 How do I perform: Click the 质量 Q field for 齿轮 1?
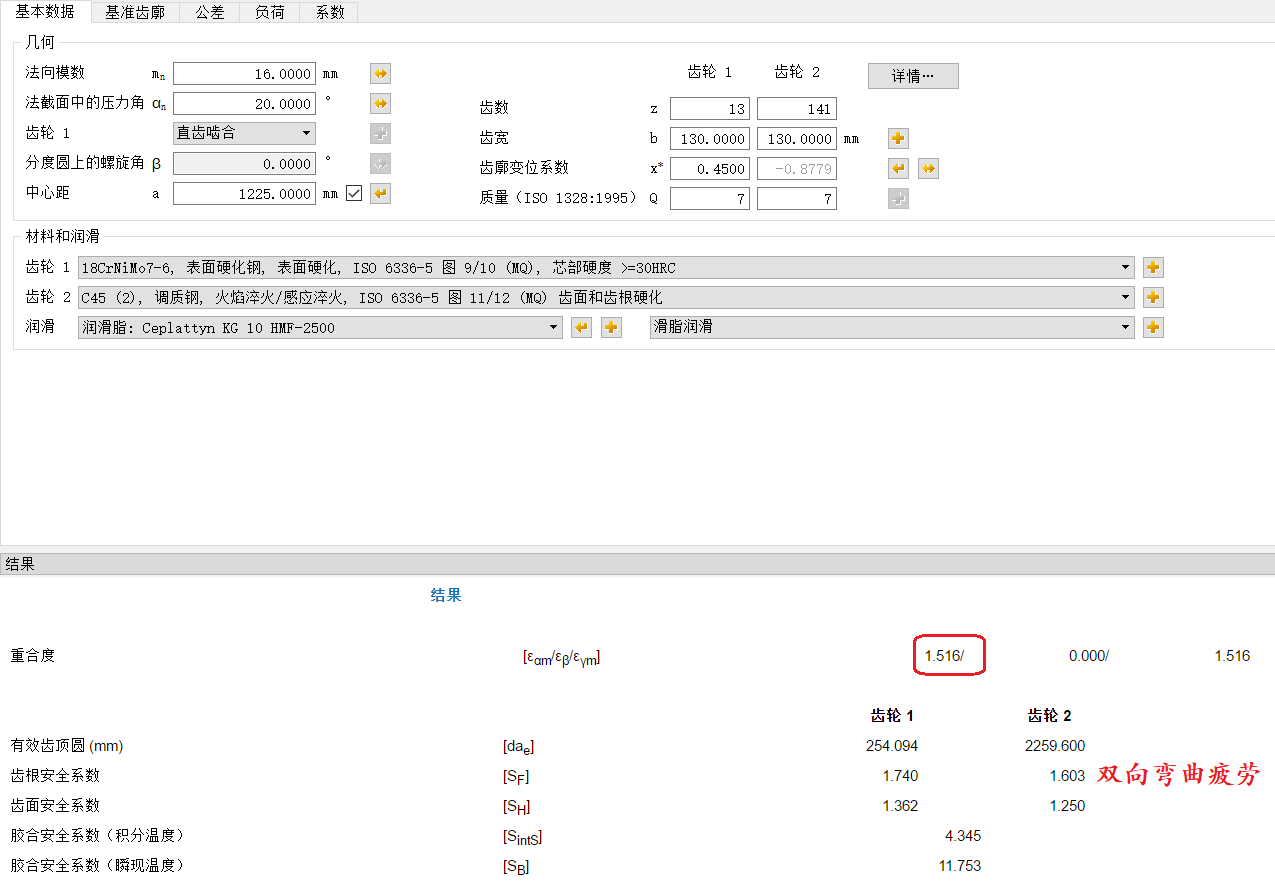710,199
